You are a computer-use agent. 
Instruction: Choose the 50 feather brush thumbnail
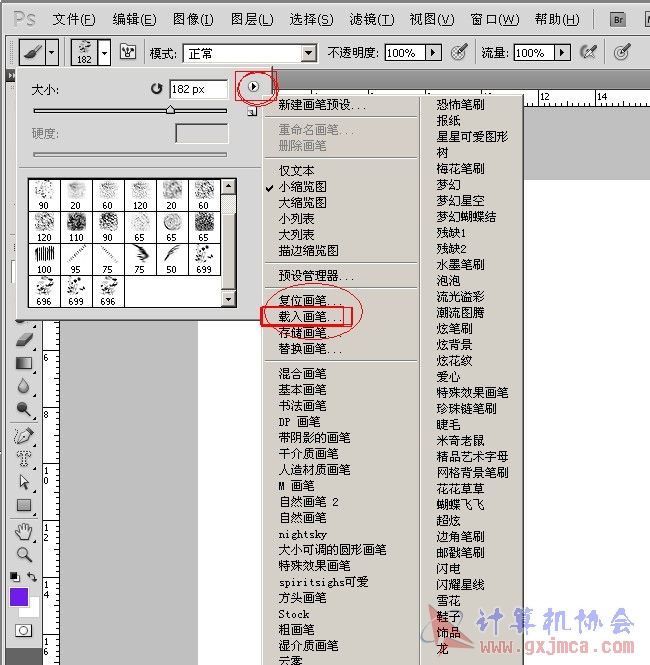coord(172,259)
